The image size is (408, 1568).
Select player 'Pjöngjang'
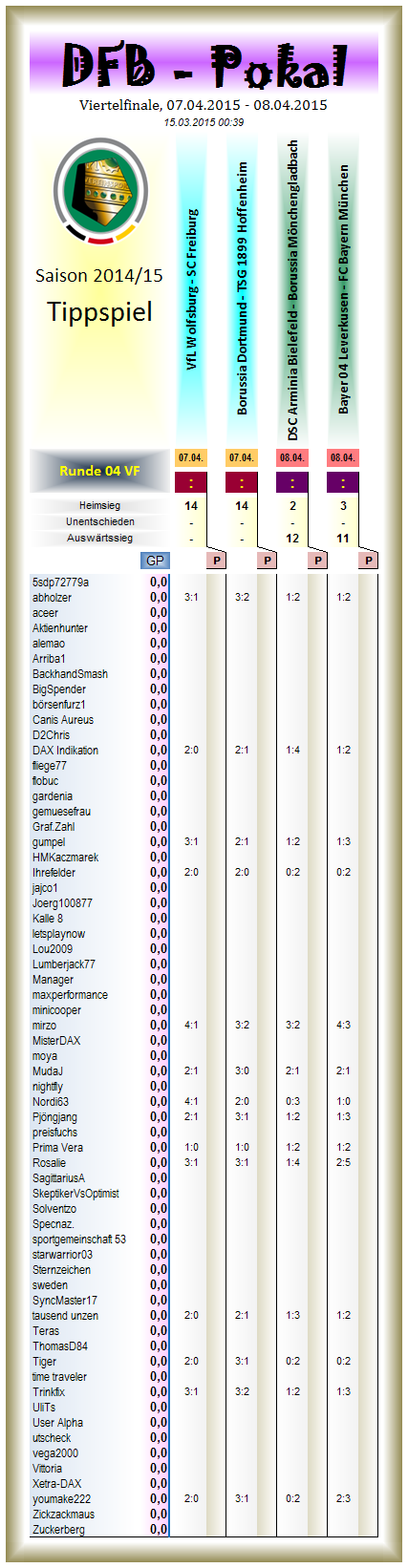click(x=54, y=1116)
